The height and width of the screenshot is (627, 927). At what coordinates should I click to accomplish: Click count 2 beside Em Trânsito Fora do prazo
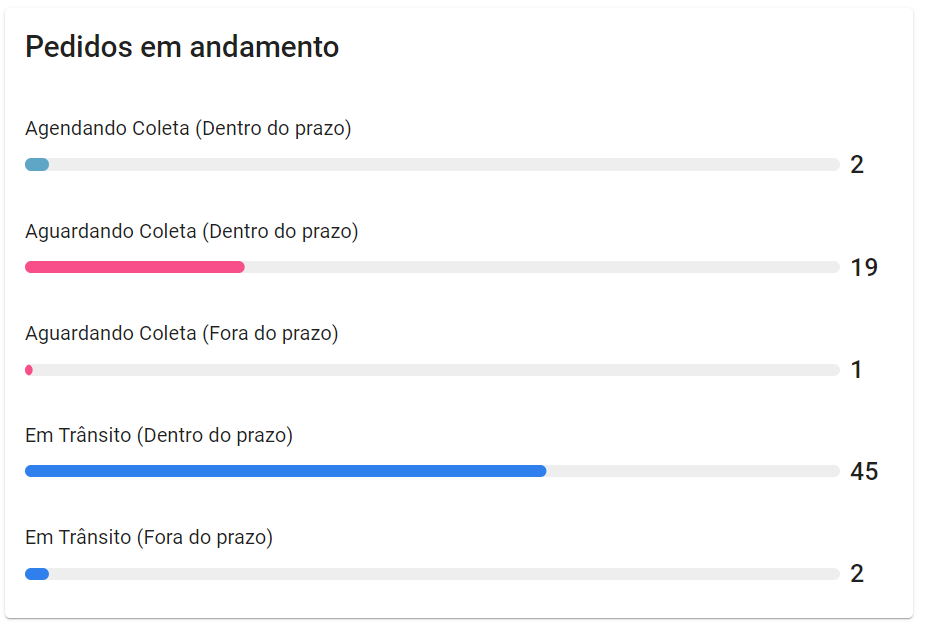click(x=857, y=574)
